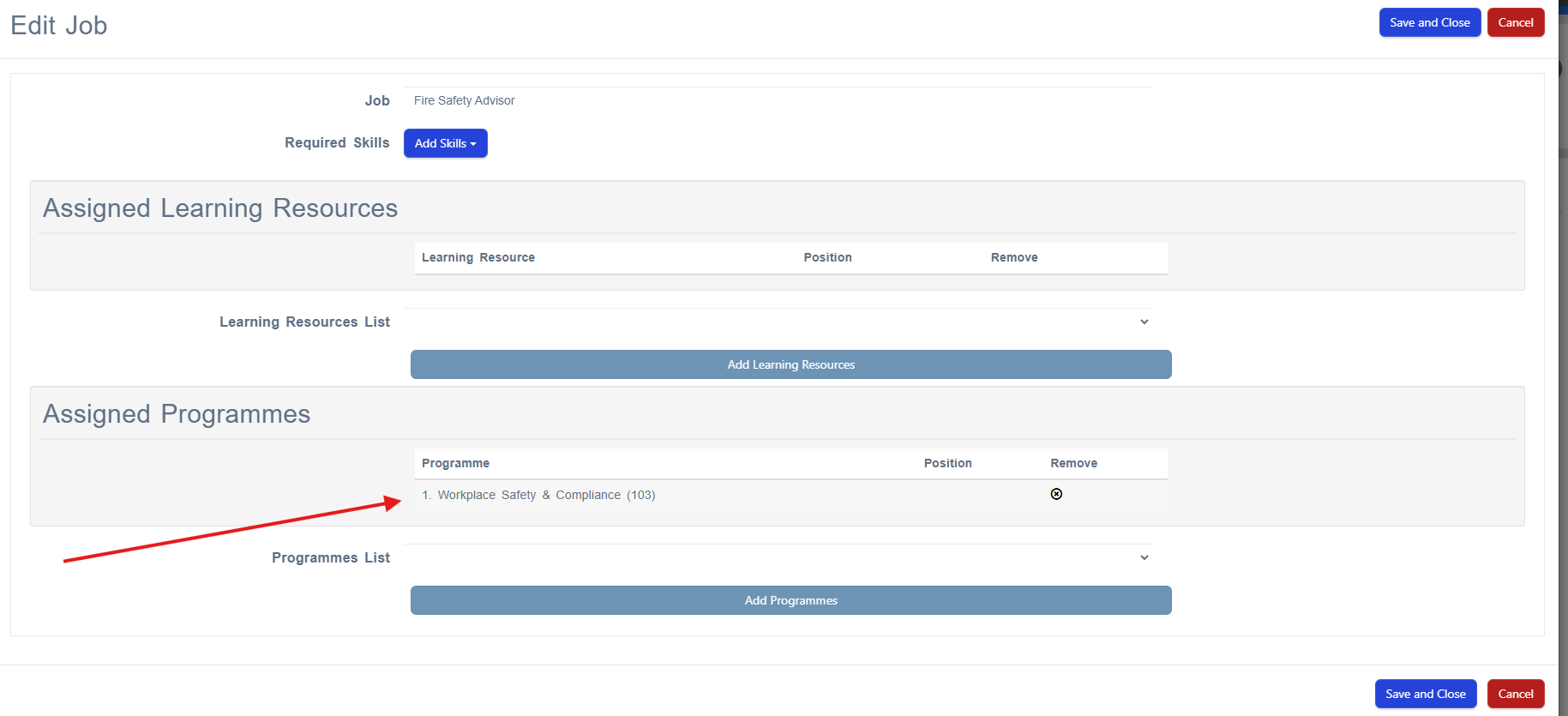Expand the Learning Resources List dropdown
Screen dimensions: 1568x716
click(x=778, y=322)
